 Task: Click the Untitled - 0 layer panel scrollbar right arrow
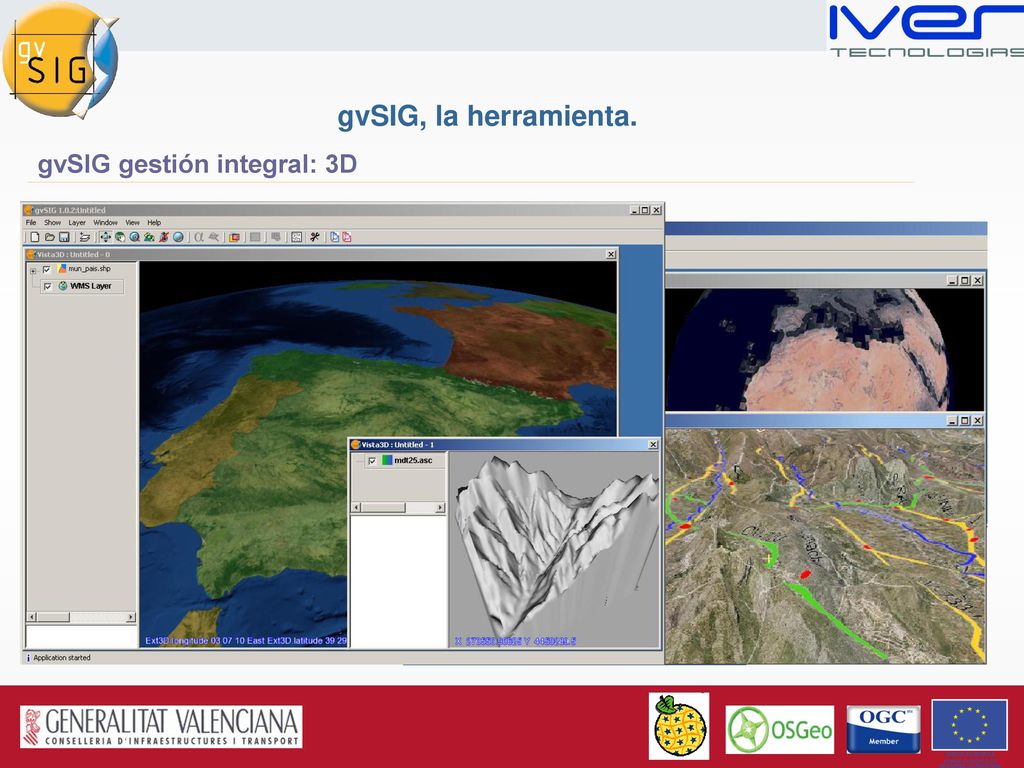tap(131, 616)
